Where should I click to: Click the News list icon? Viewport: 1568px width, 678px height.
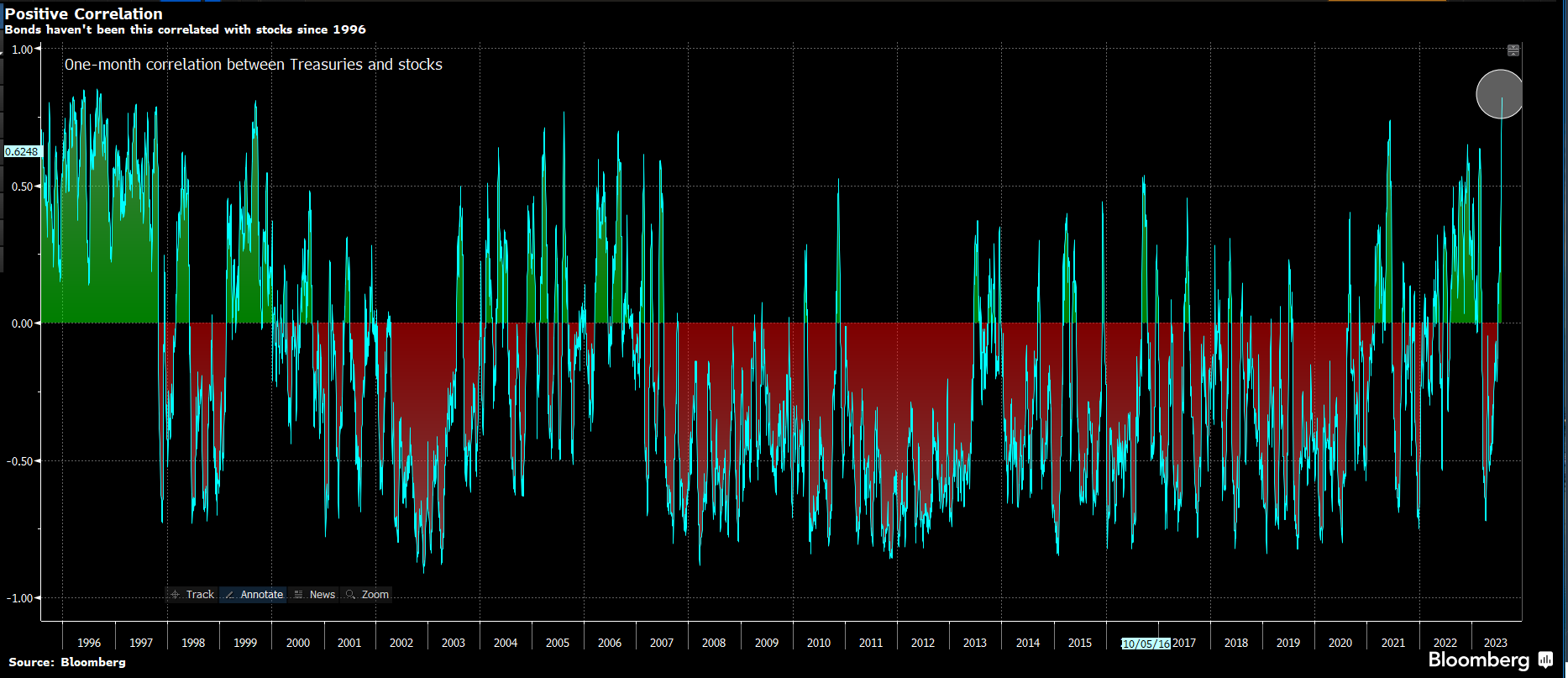(x=298, y=595)
